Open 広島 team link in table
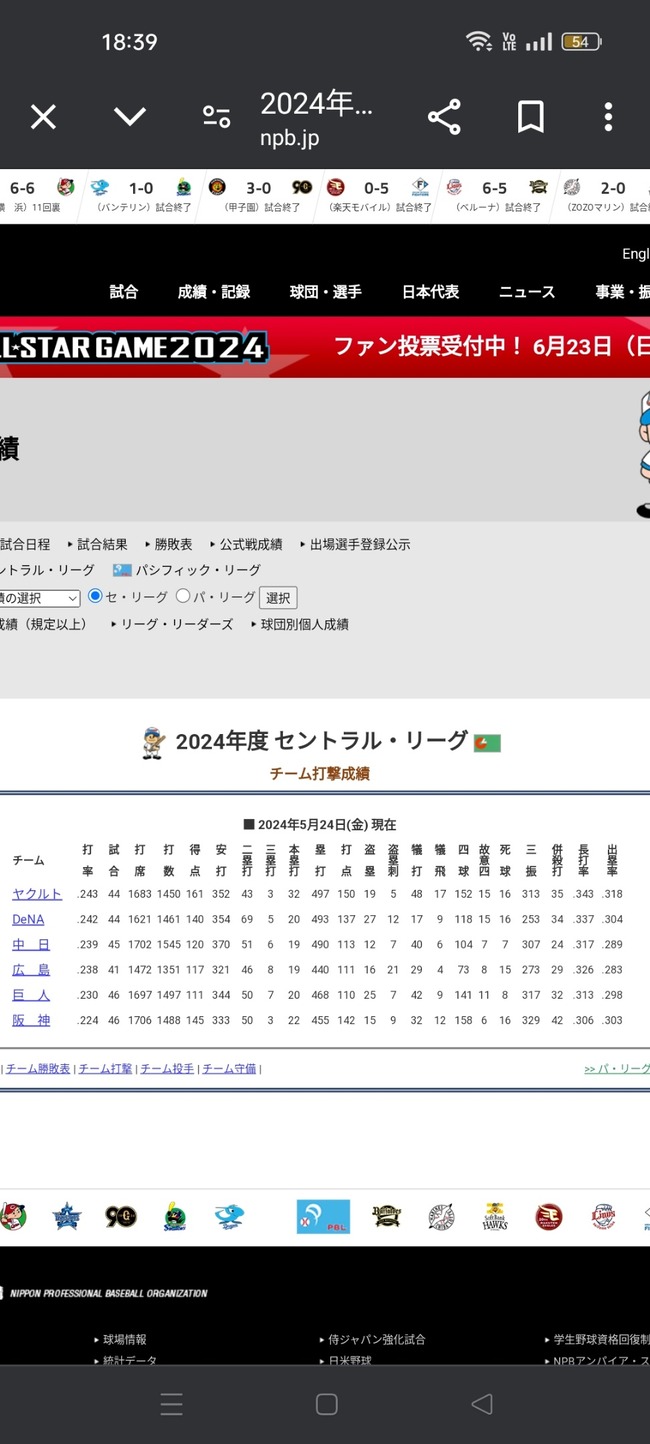650x1444 pixels. point(31,970)
